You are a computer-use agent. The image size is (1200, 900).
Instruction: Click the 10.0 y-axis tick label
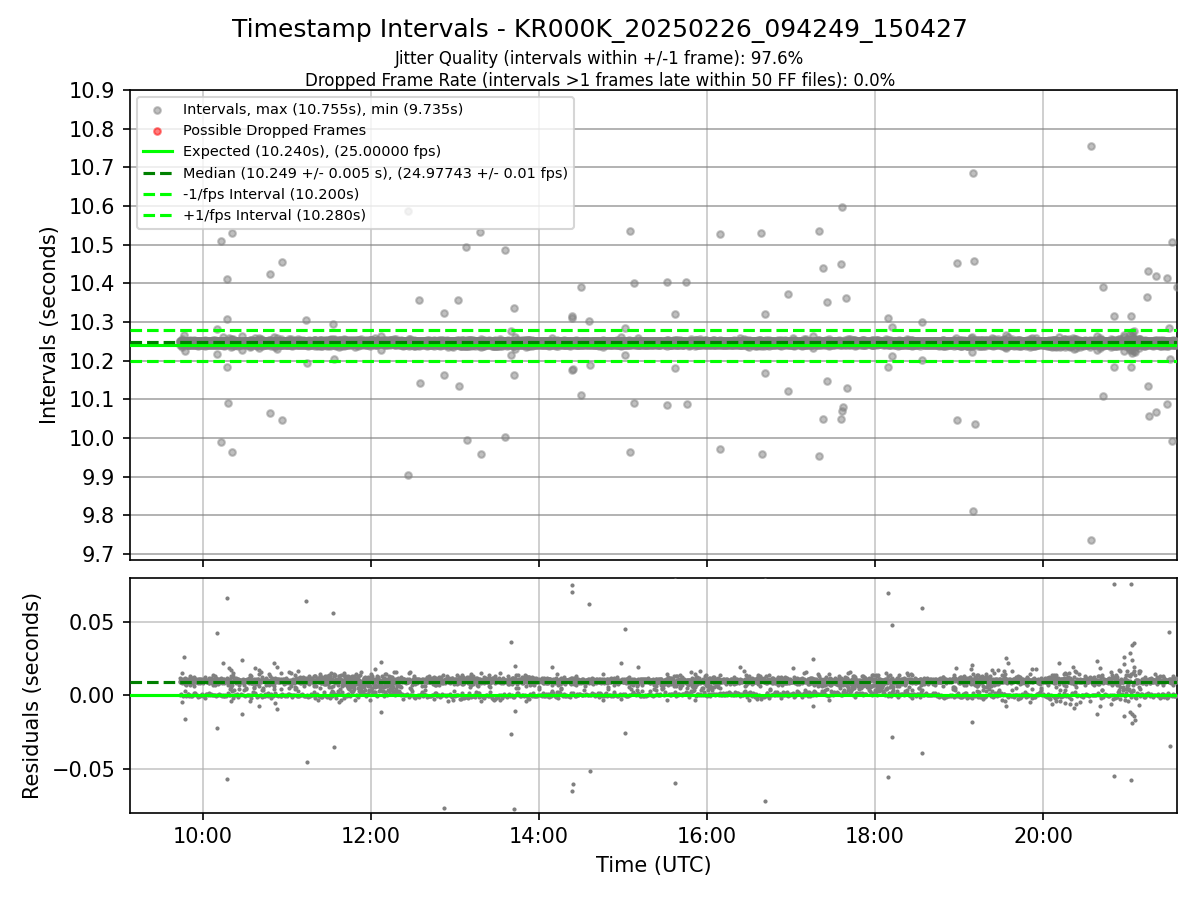(x=94, y=438)
